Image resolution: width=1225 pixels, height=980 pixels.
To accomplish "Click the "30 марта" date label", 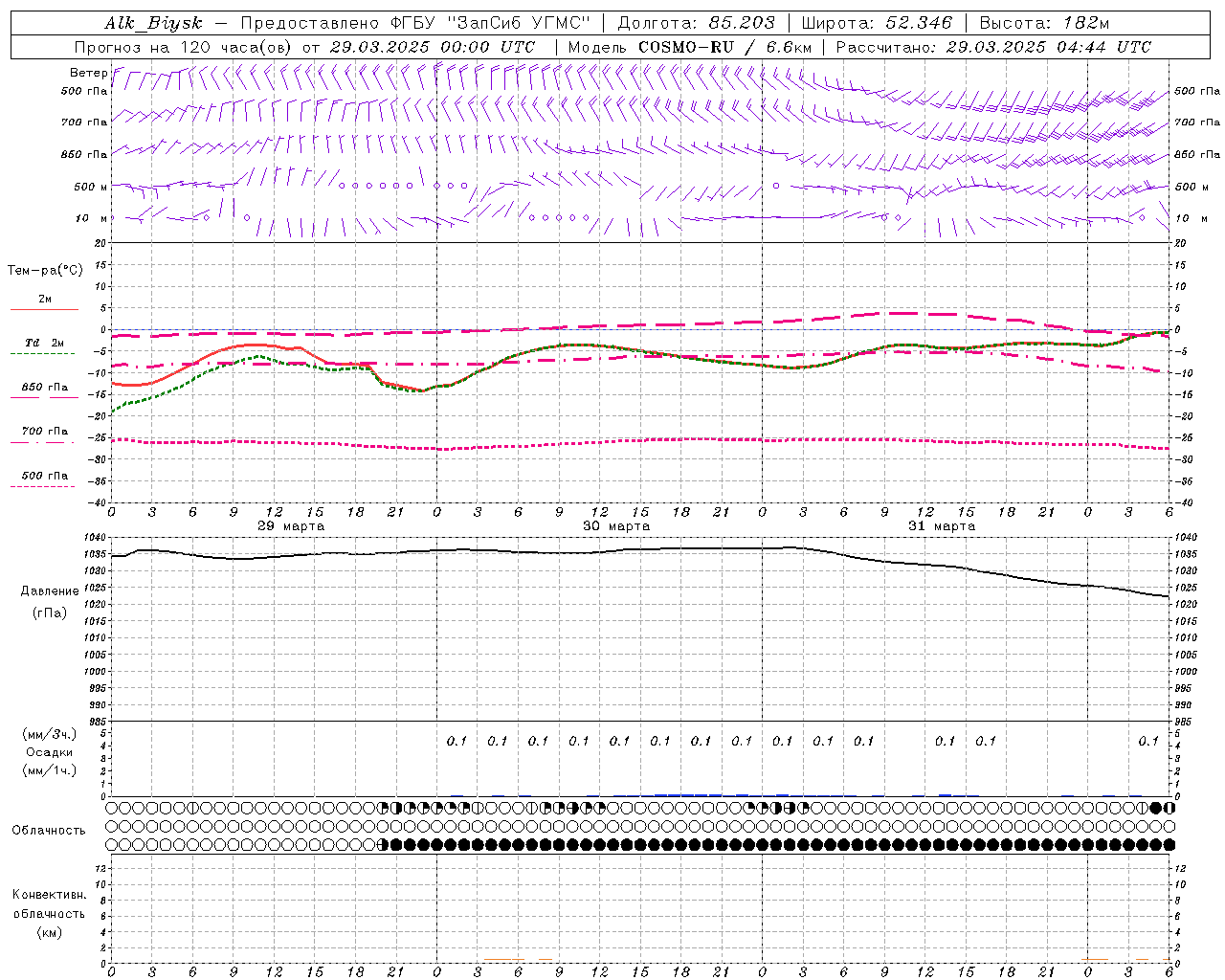I will point(616,526).
